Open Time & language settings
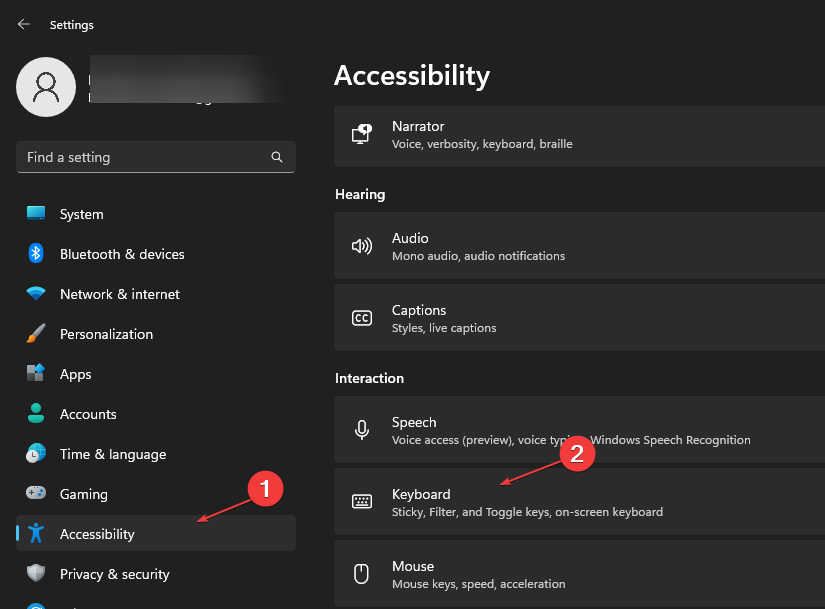This screenshot has height=609, width=825. point(113,454)
